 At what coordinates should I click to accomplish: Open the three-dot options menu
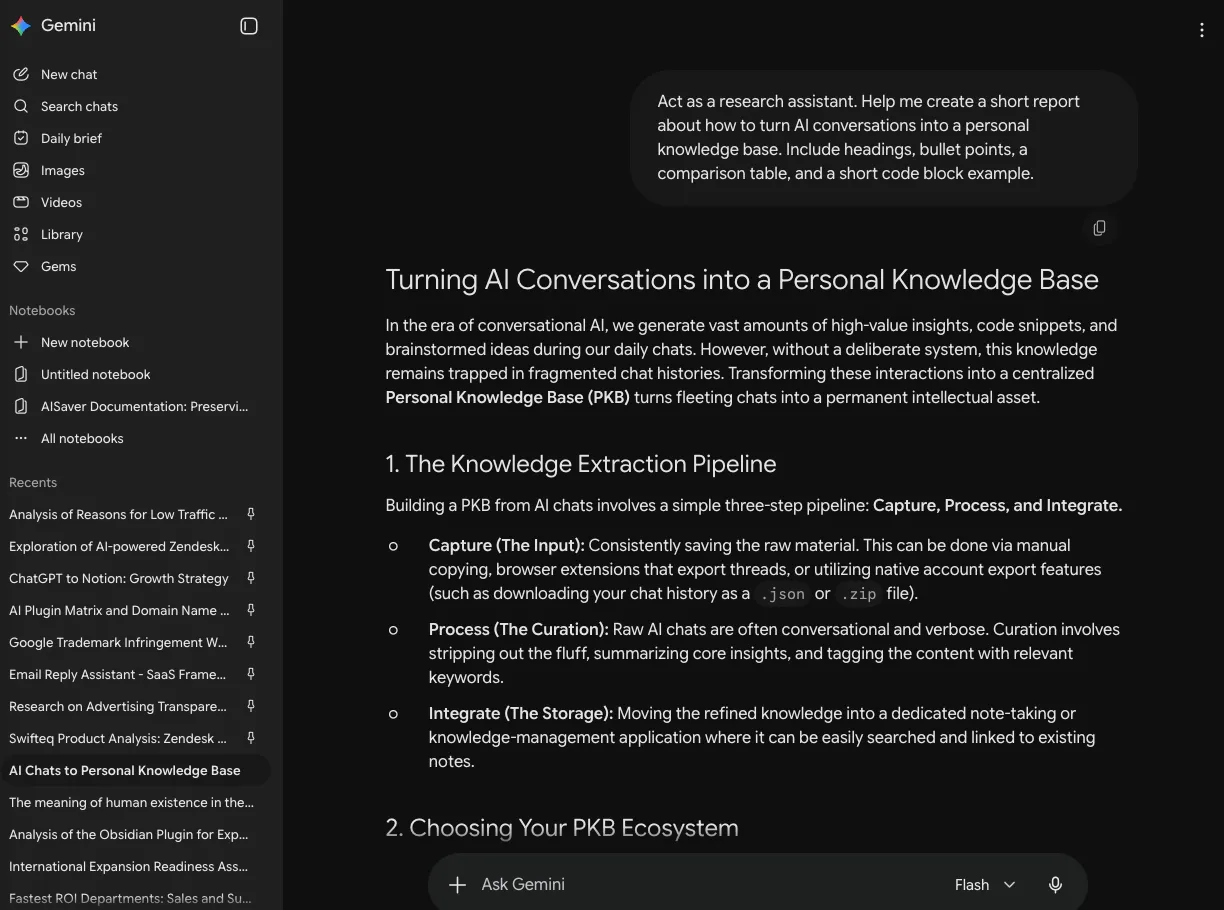[1202, 30]
